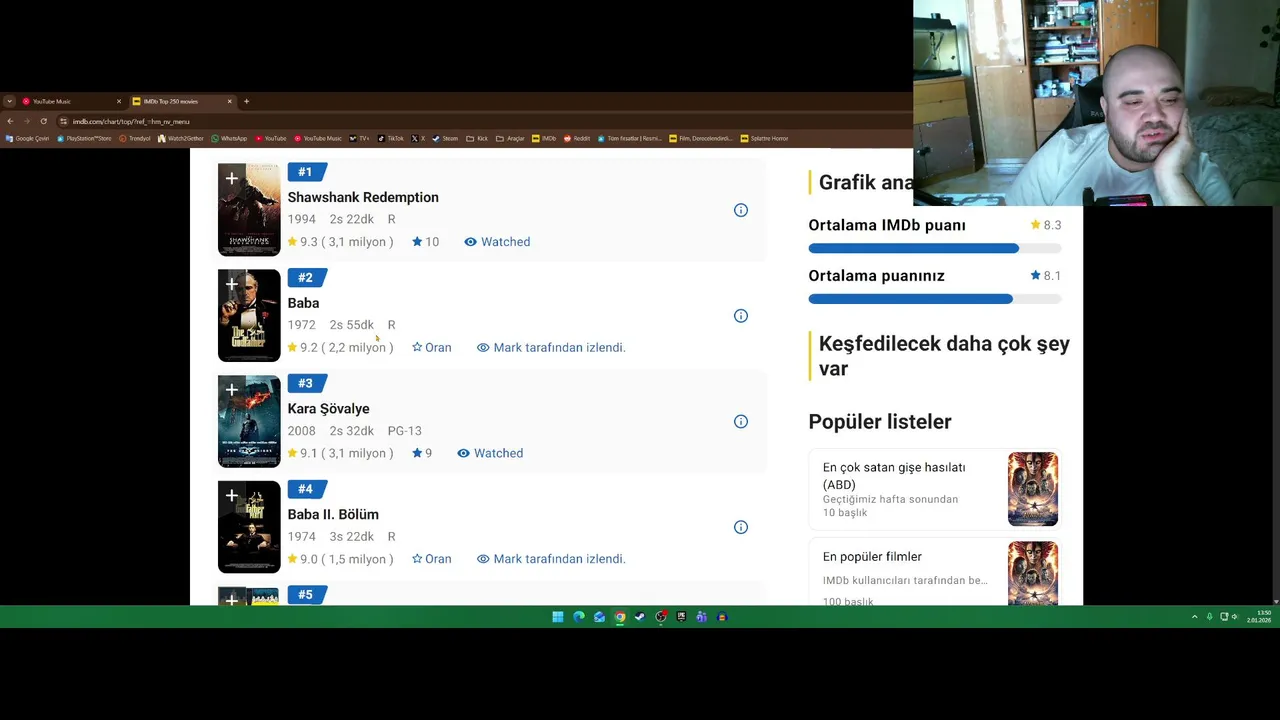Click the Chrome icon in the taskbar
This screenshot has width=1280, height=720.
(620, 617)
